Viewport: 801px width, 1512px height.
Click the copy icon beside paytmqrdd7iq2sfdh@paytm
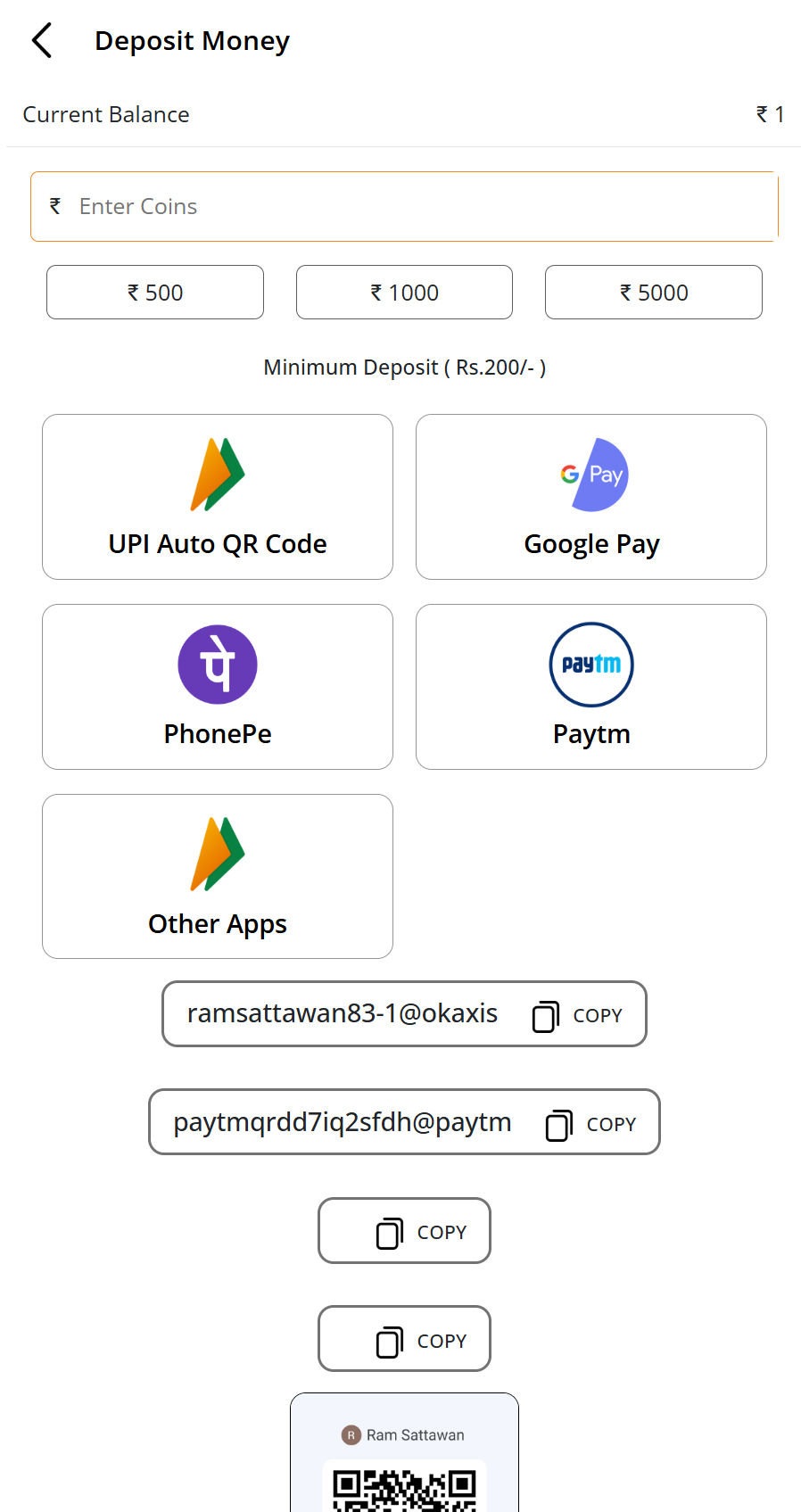pos(558,1123)
